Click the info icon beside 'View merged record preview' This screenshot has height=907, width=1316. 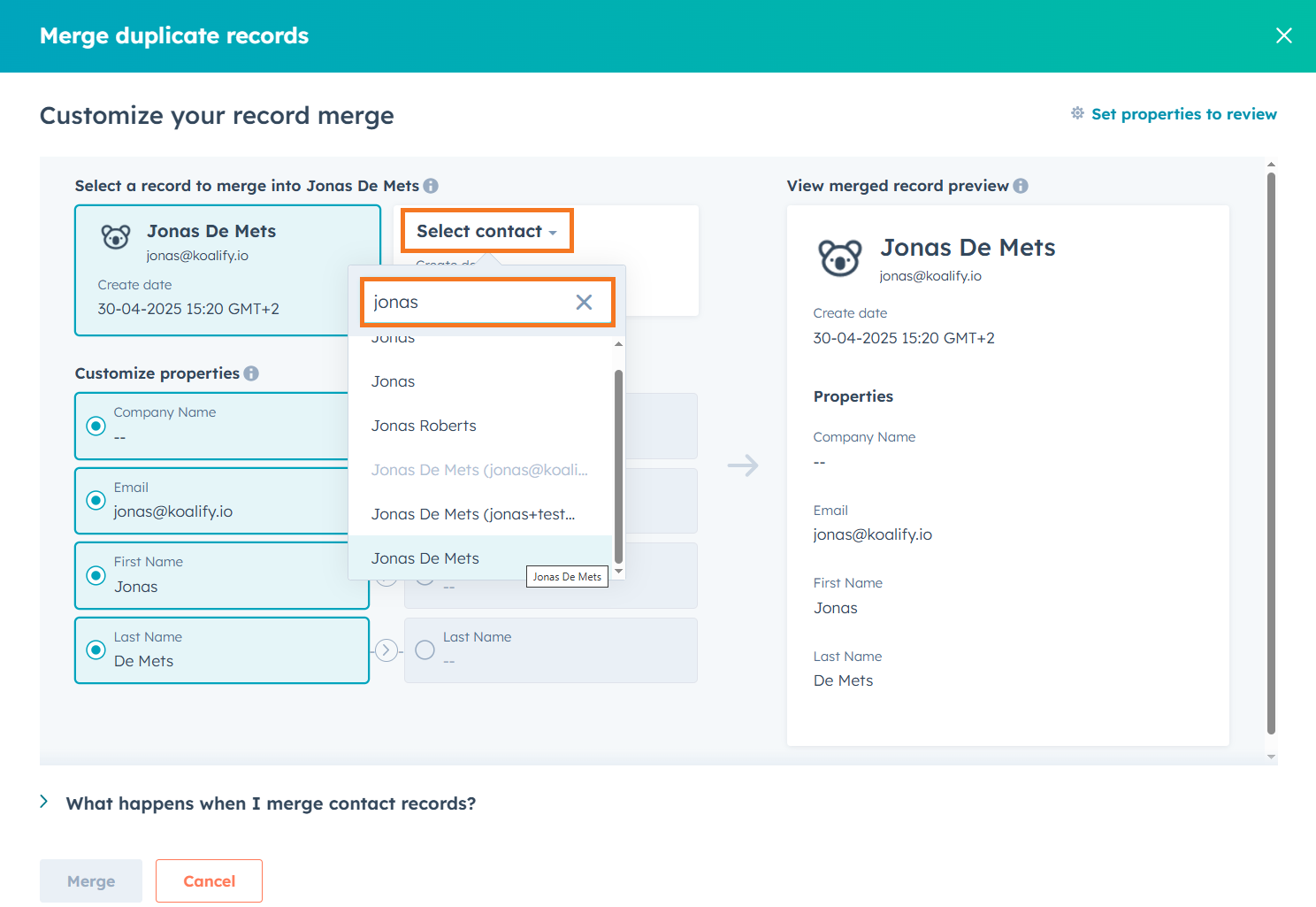1021,186
